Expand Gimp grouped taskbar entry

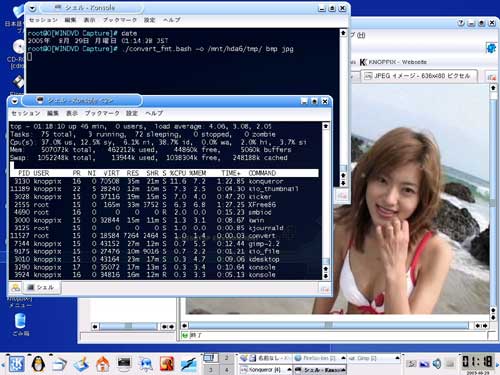point(373,358)
